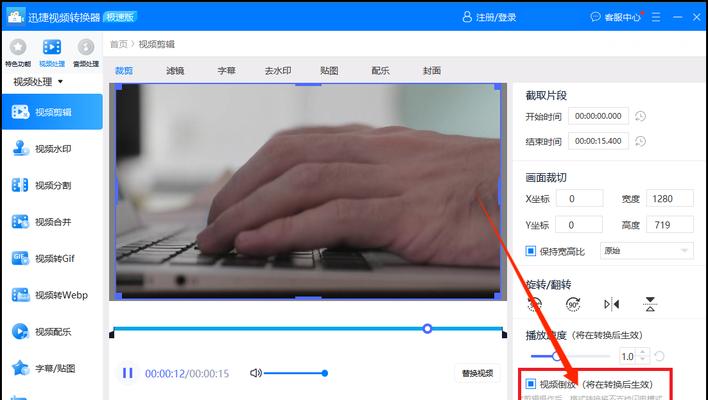
Task: Switch to the 滤镜 tab
Action: pos(175,70)
